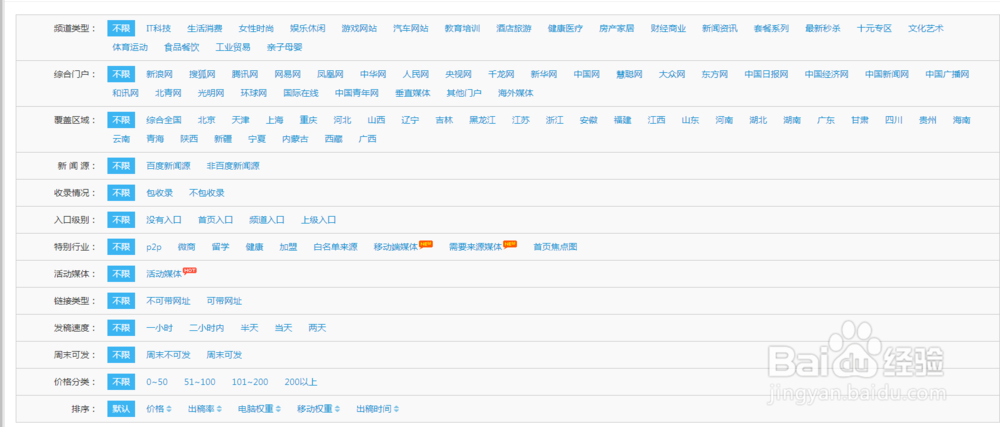
Task: Set coverage region to 上海
Action: 275,120
